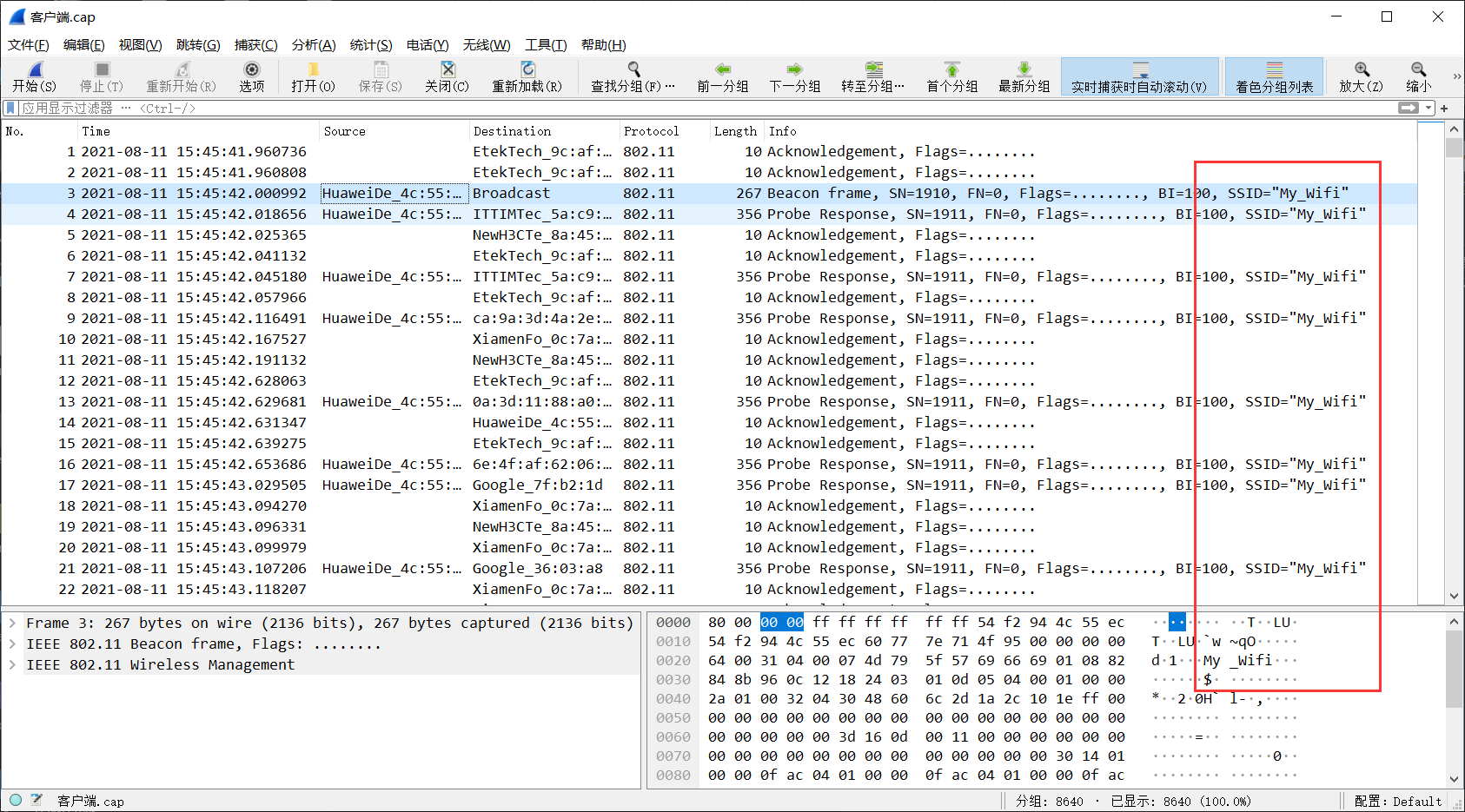Click the 打开 open file icon
This screenshot has height=812, width=1465.
(x=314, y=69)
